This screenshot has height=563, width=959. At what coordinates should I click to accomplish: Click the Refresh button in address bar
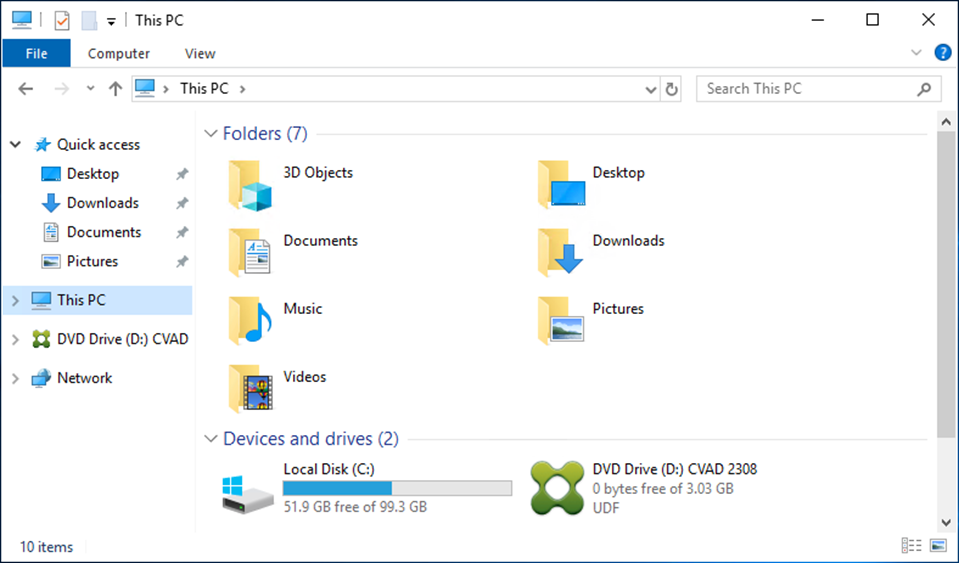tap(672, 89)
